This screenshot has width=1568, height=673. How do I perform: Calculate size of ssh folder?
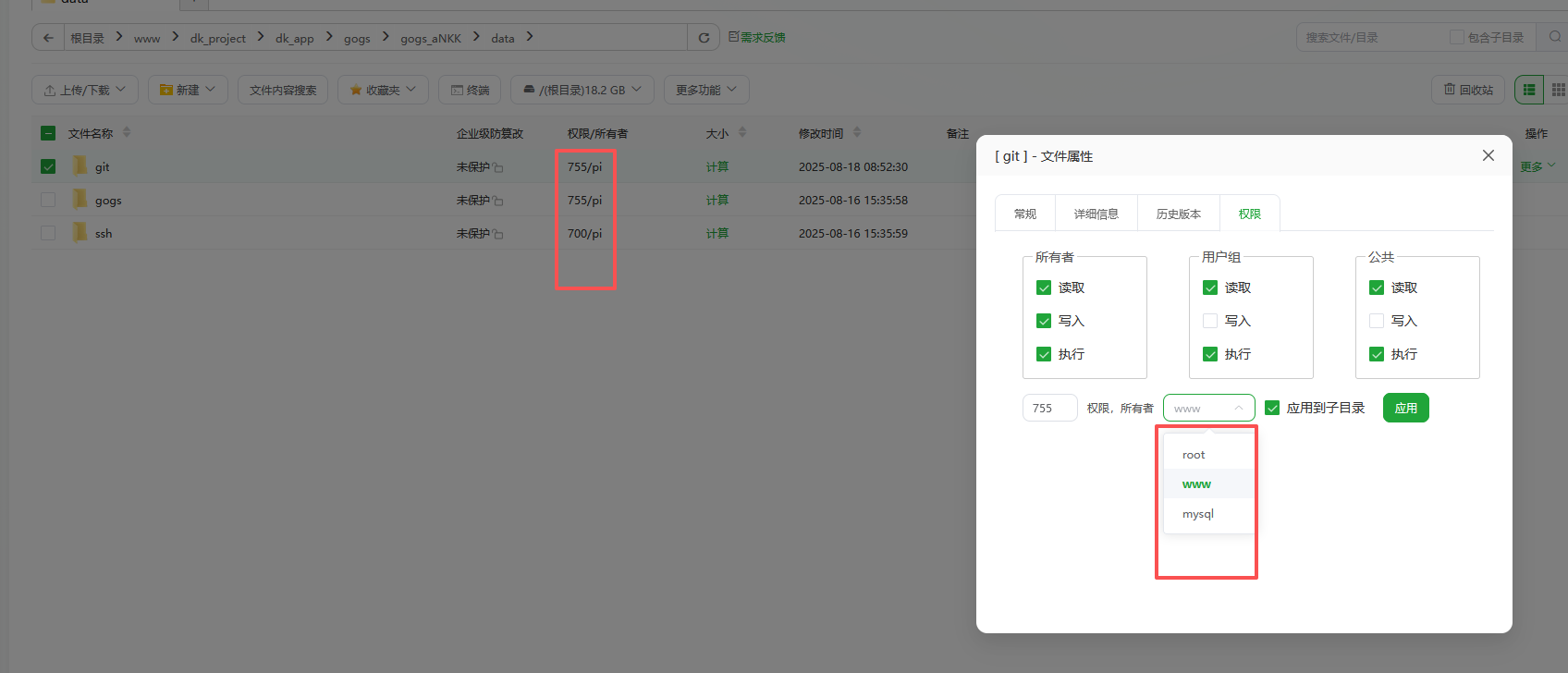coord(717,233)
